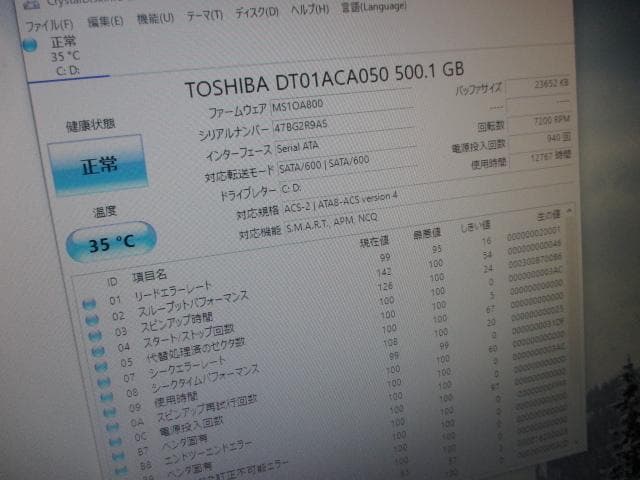This screenshot has width=640, height=480.
Task: Select the スループットパフォーマンス row name
Action: (x=193, y=304)
